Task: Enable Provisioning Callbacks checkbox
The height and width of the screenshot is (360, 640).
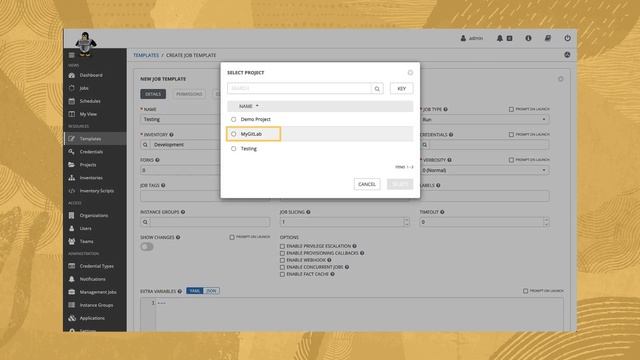Action: [x=282, y=253]
